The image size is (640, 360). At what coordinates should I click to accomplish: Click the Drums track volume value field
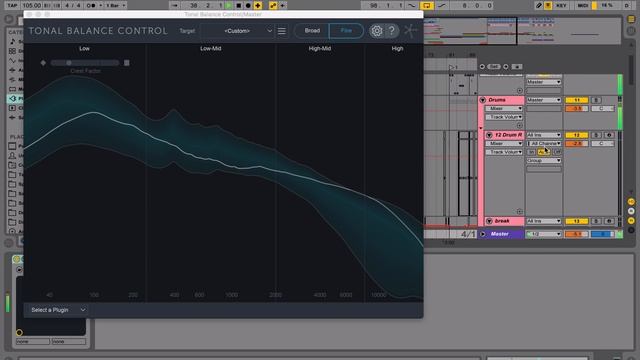coord(576,109)
